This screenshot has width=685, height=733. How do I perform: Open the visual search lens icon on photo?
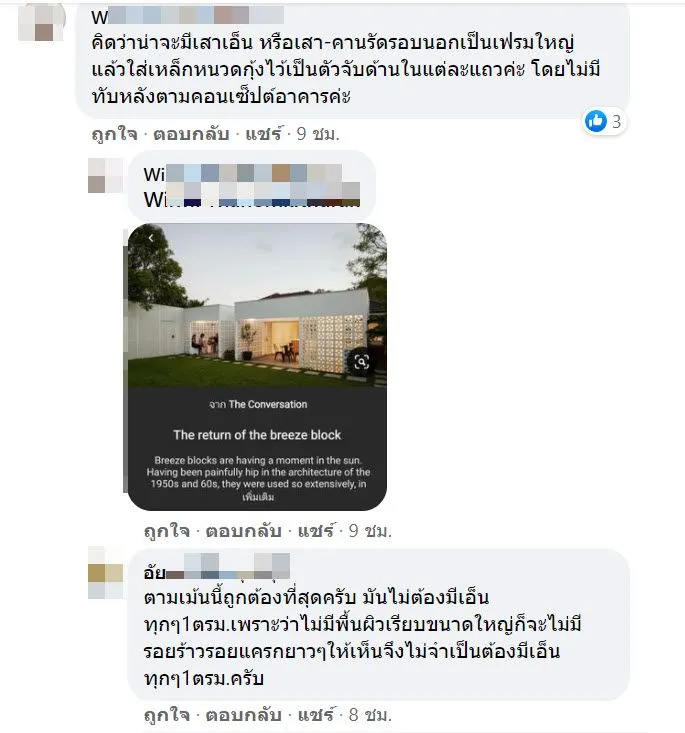click(361, 362)
